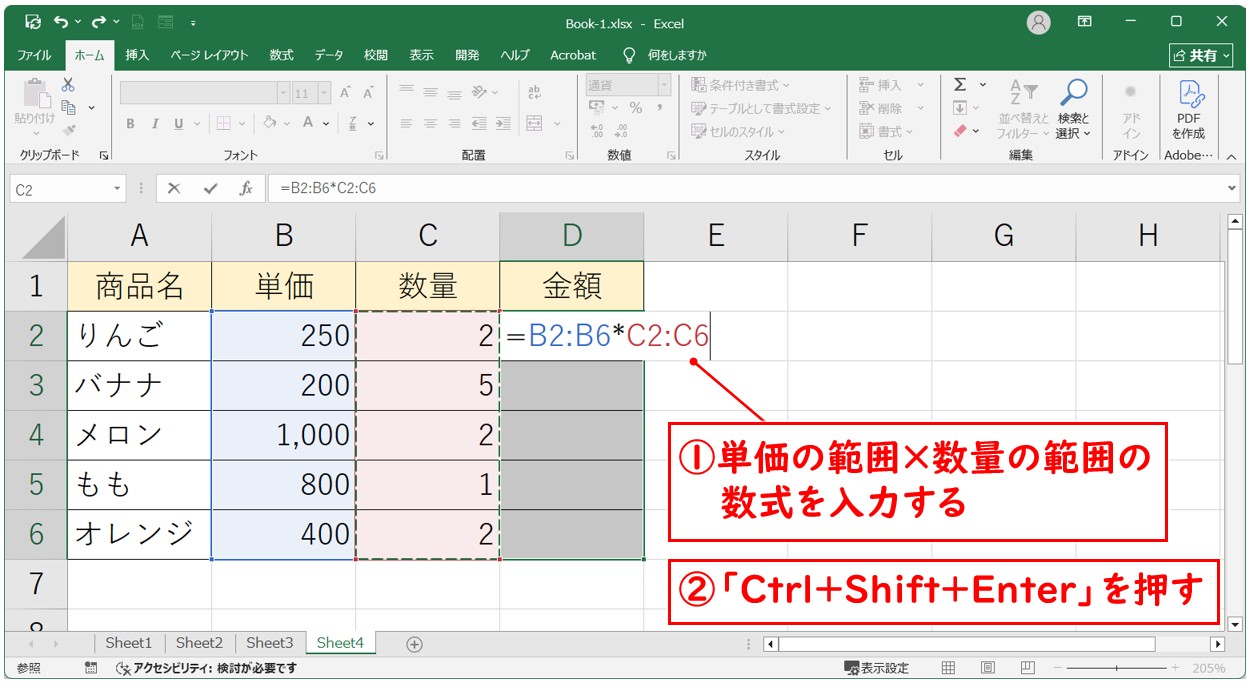Click the AutoSum sigma icon
Image resolution: width=1251 pixels, height=684 pixels.
tap(960, 86)
